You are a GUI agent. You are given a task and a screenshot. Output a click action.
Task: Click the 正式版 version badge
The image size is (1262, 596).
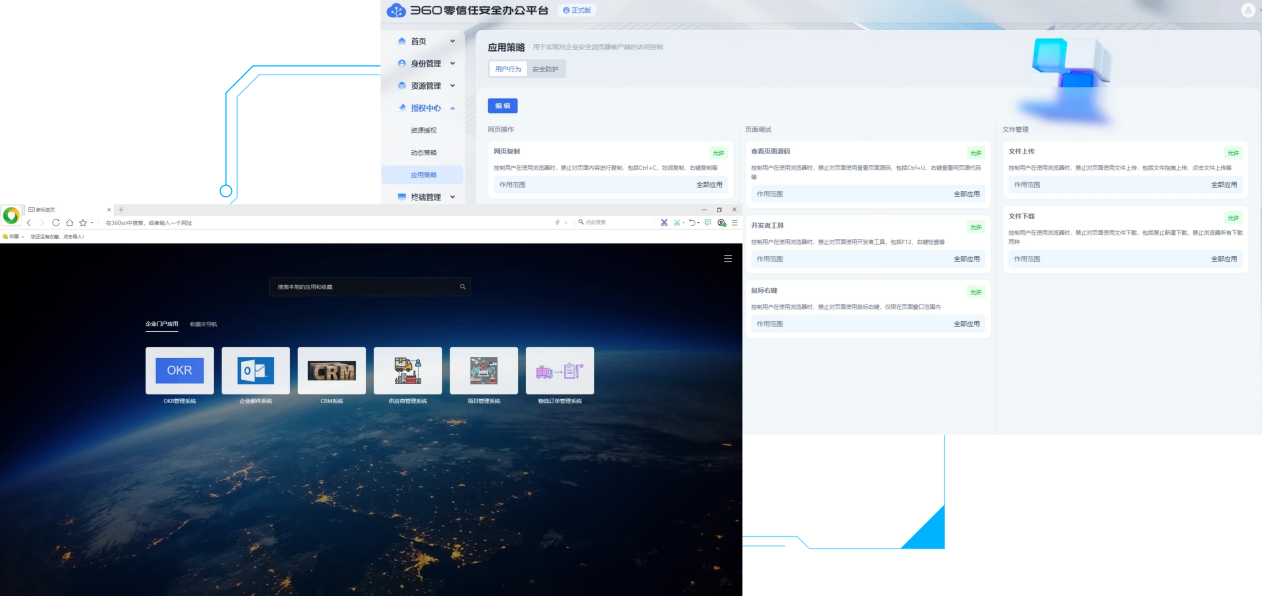click(x=577, y=10)
